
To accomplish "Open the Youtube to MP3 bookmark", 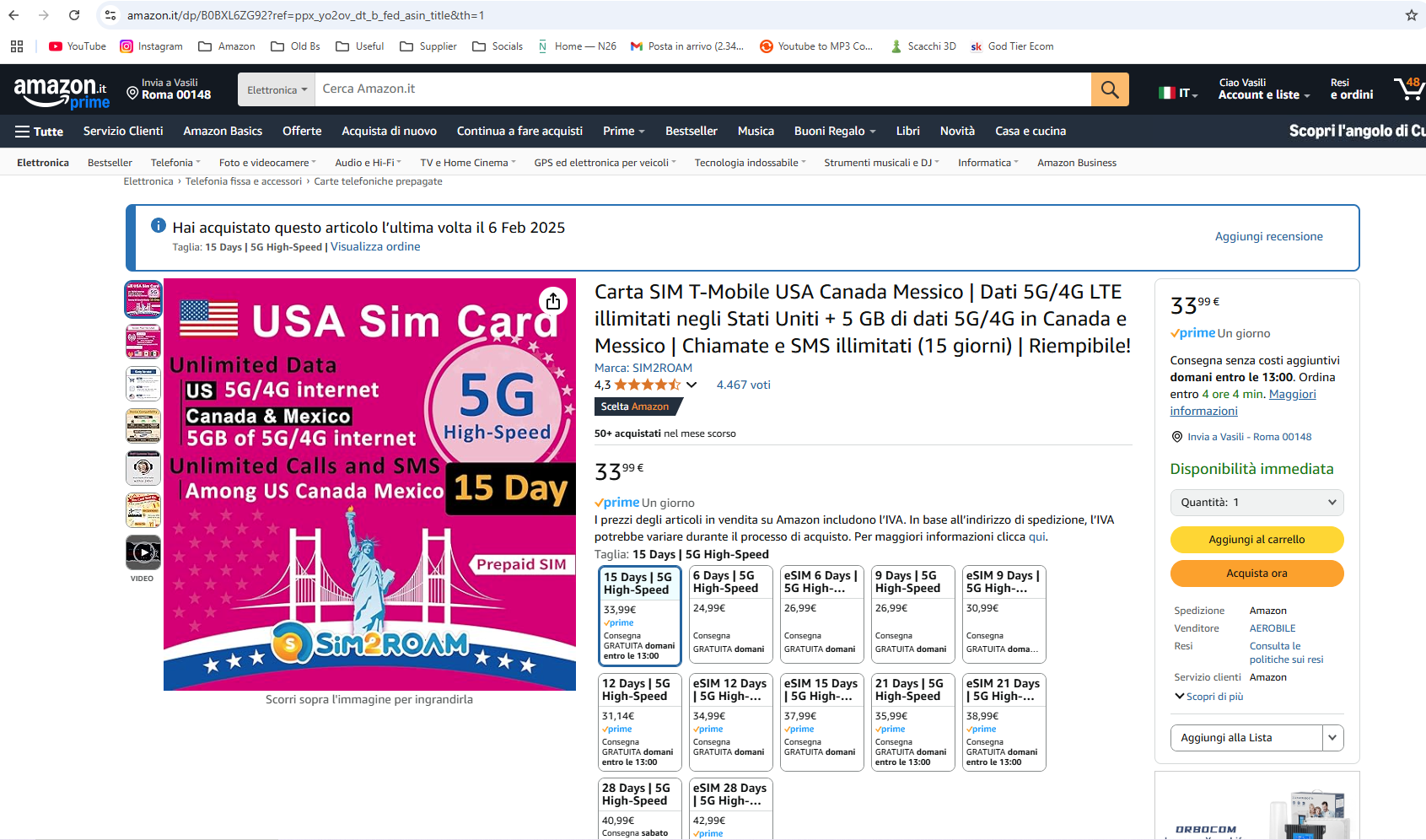I will (816, 46).
